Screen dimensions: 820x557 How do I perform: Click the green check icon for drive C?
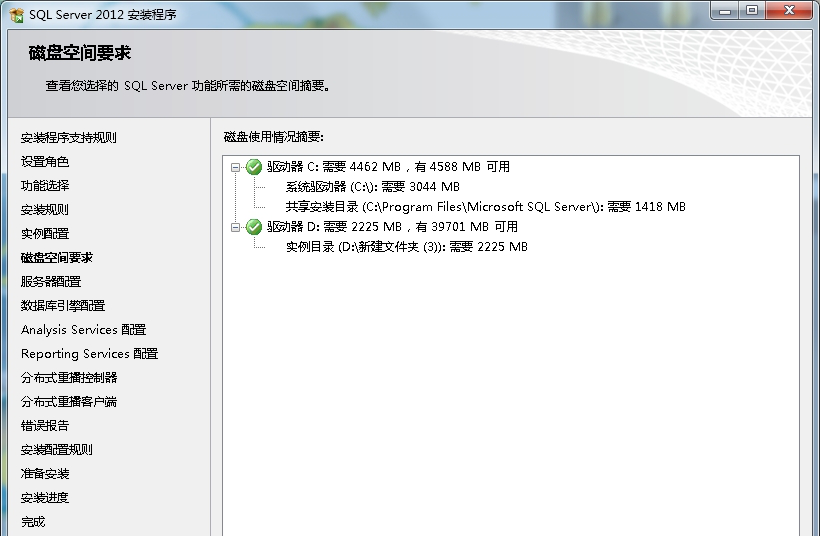(254, 167)
